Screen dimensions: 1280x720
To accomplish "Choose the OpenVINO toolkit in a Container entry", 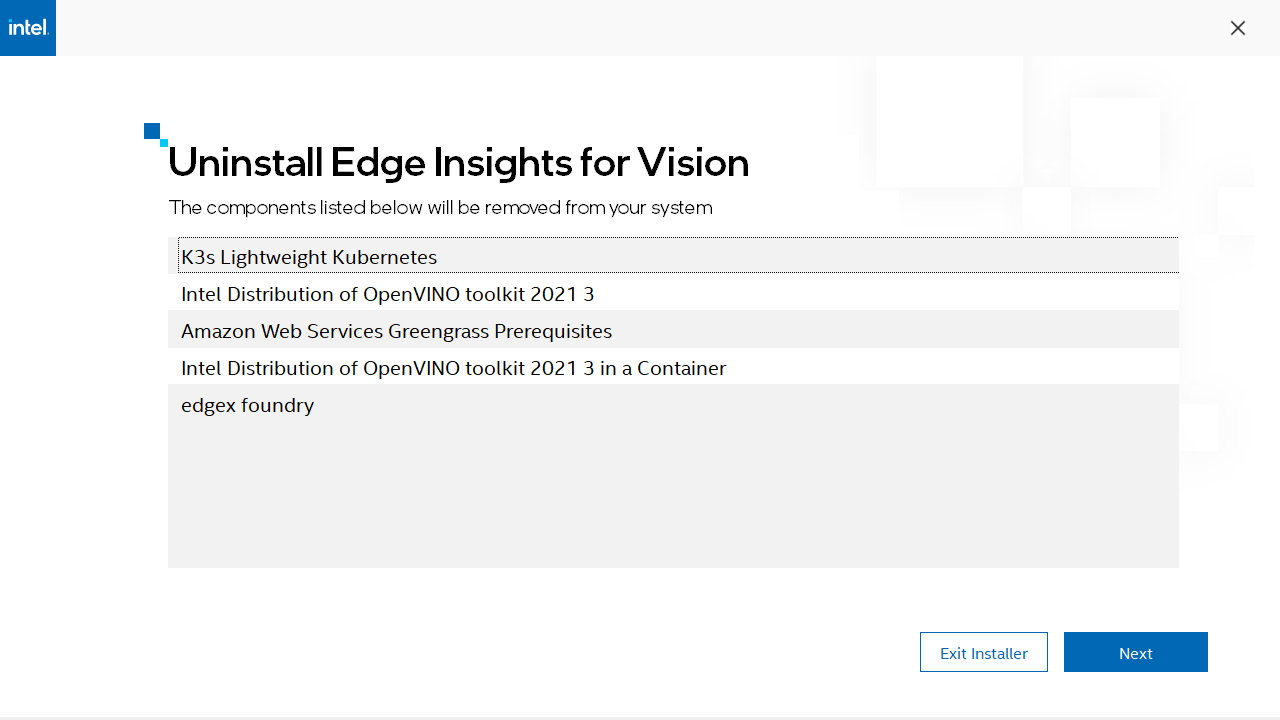I will coord(453,368).
